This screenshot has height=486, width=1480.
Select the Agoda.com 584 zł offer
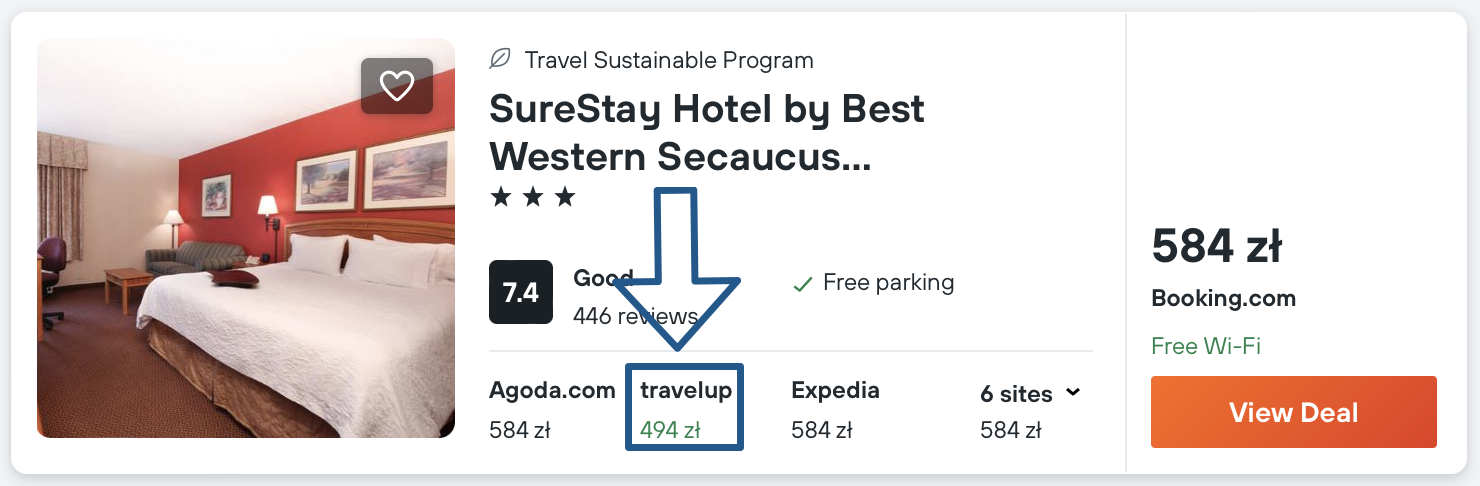click(551, 410)
